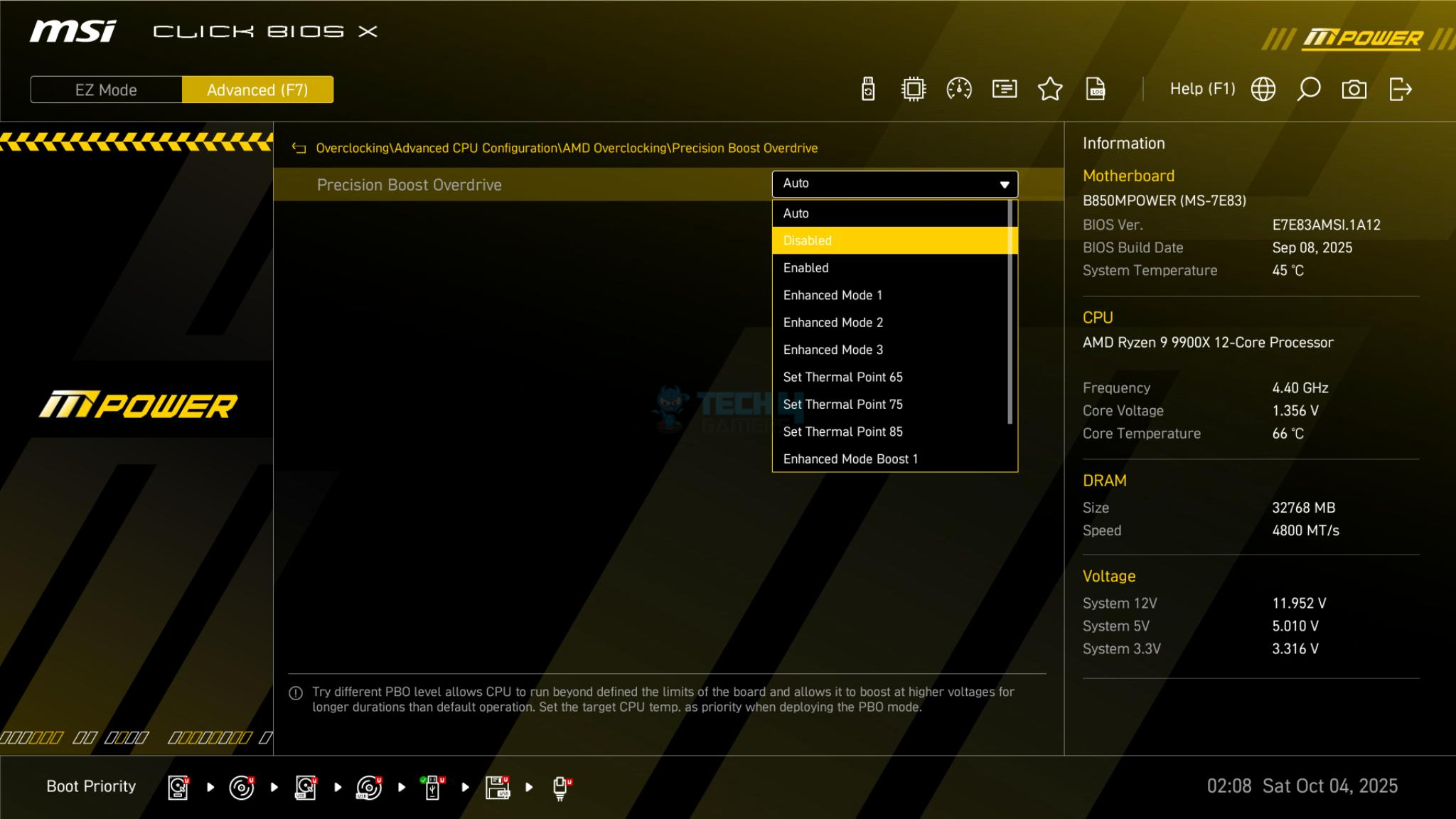Screen dimensions: 1456x819
Task: Click Help (F1)
Action: (1202, 89)
